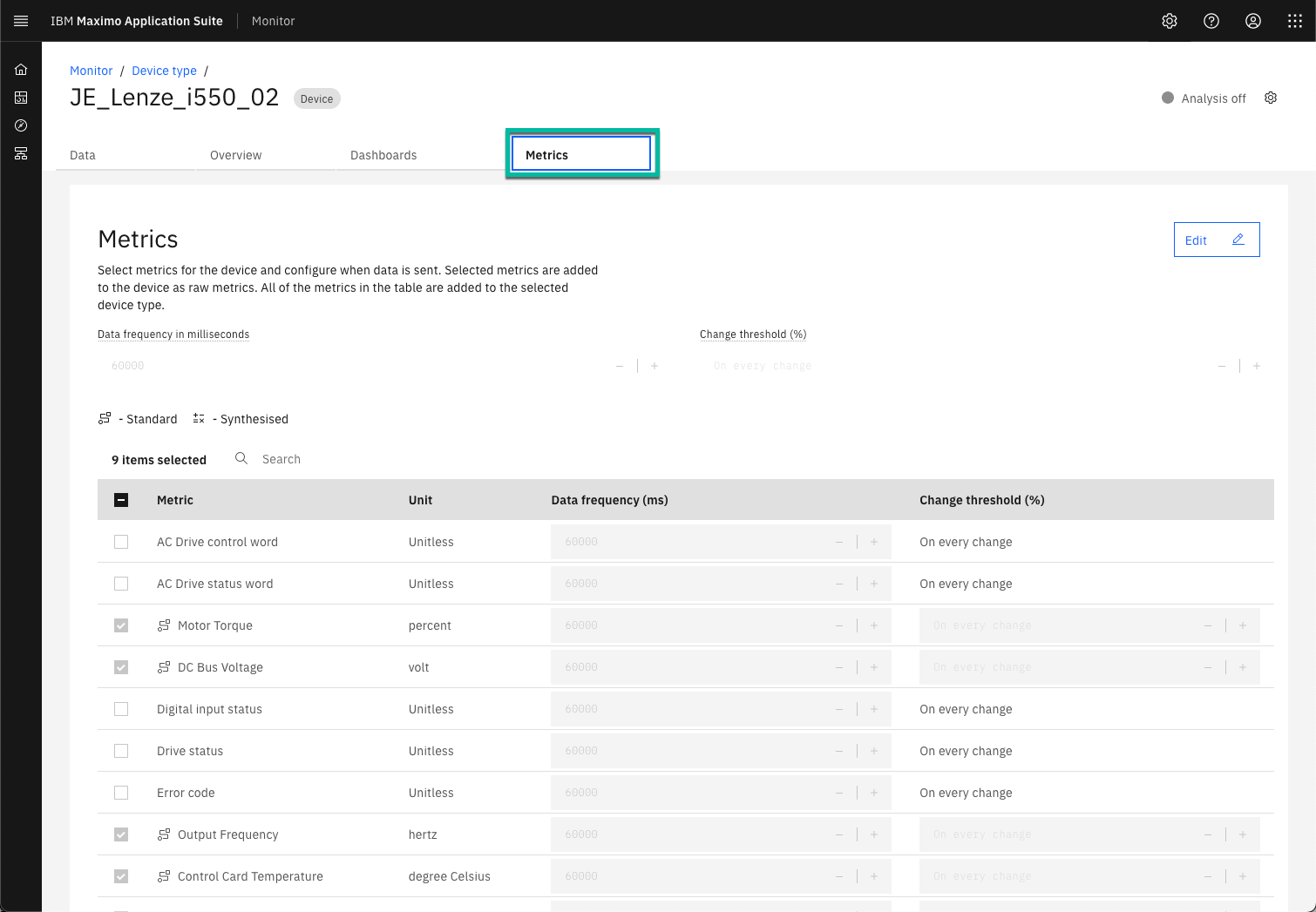Decrease Output Frequency change threshold
This screenshot has height=912, width=1316.
point(1208,834)
